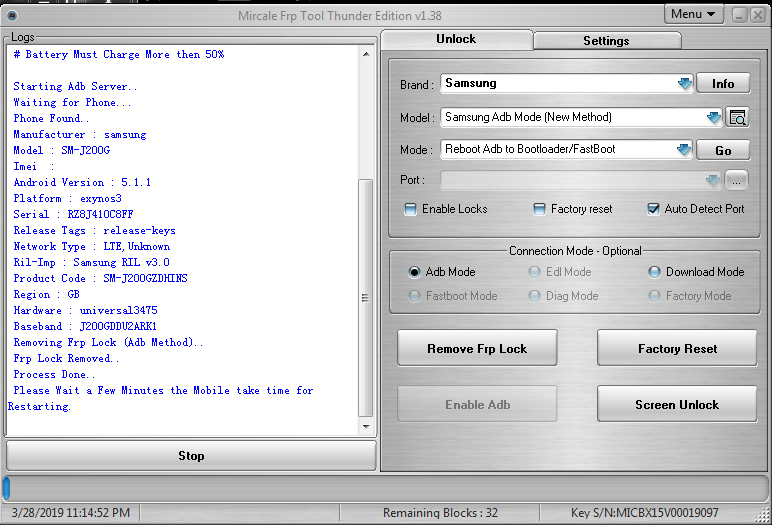Click 'Waiting for Phone...' log line

click(x=72, y=102)
